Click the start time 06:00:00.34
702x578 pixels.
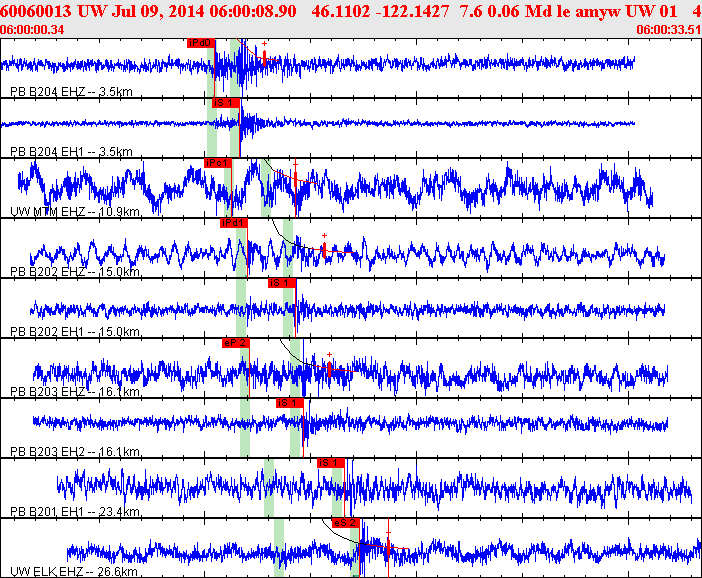pyautogui.click(x=32, y=30)
